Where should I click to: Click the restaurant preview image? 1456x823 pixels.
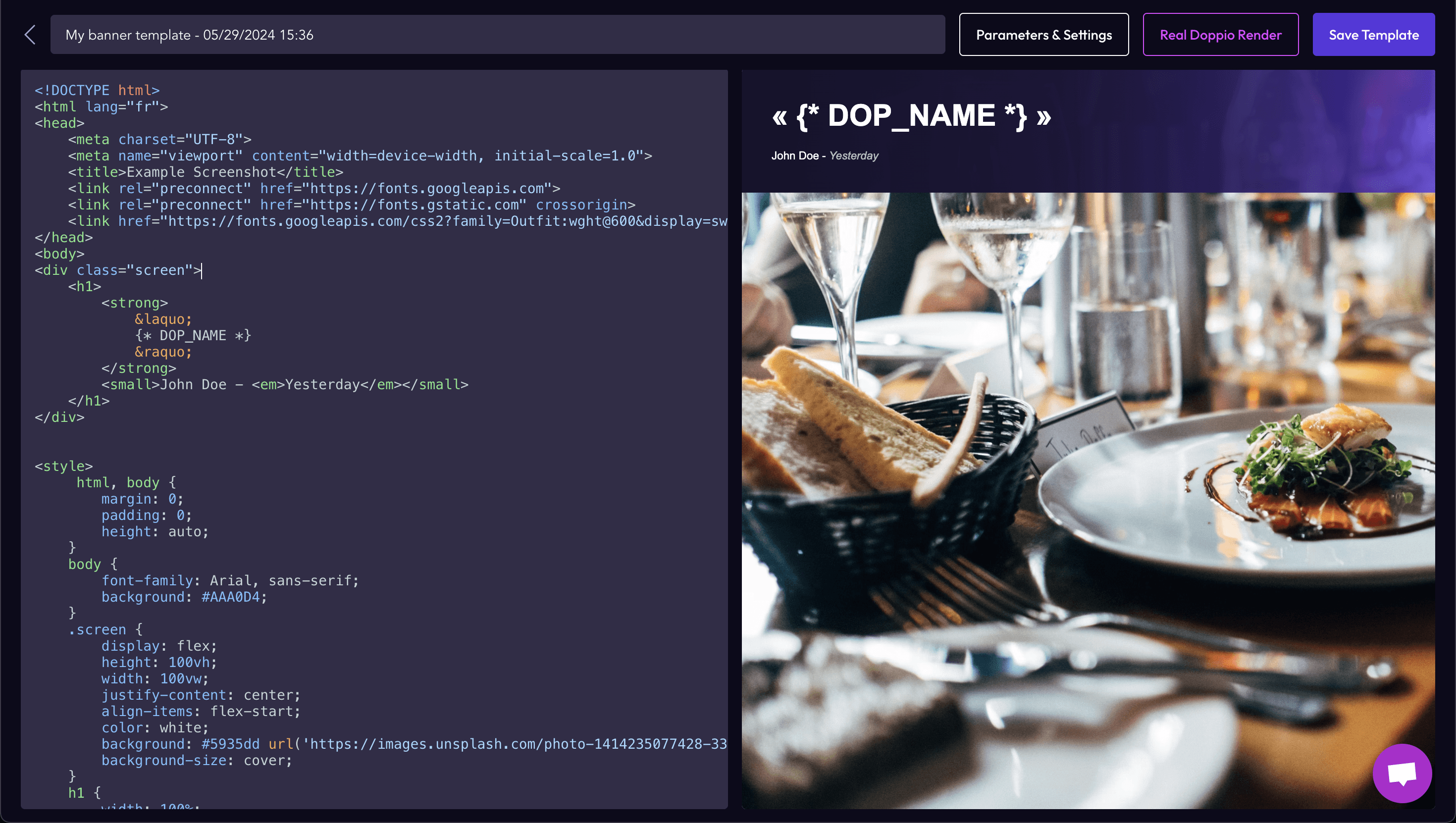(x=1088, y=500)
